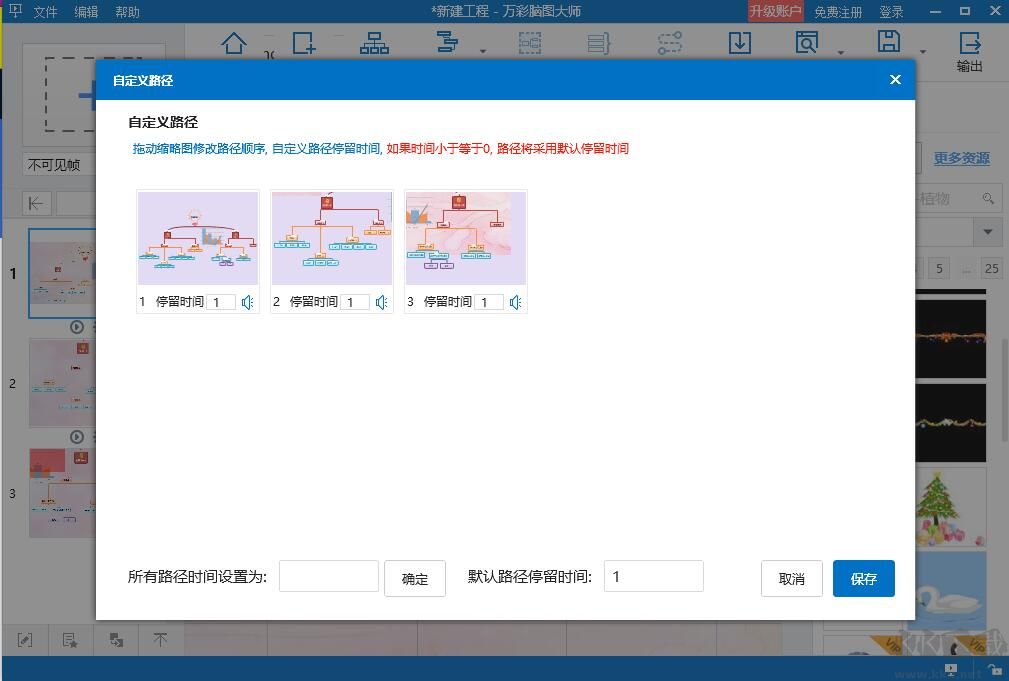Click the Import/Download icon in the toolbar
The height and width of the screenshot is (681, 1009).
click(740, 43)
